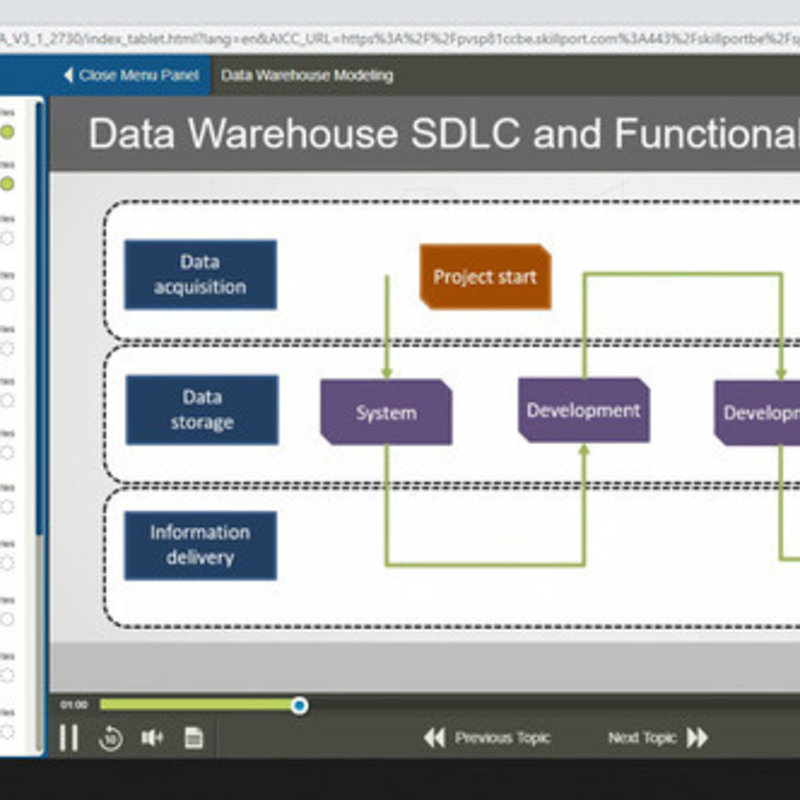The image size is (800, 800).
Task: Click the green played portion of progress bar
Action: [x=196, y=705]
